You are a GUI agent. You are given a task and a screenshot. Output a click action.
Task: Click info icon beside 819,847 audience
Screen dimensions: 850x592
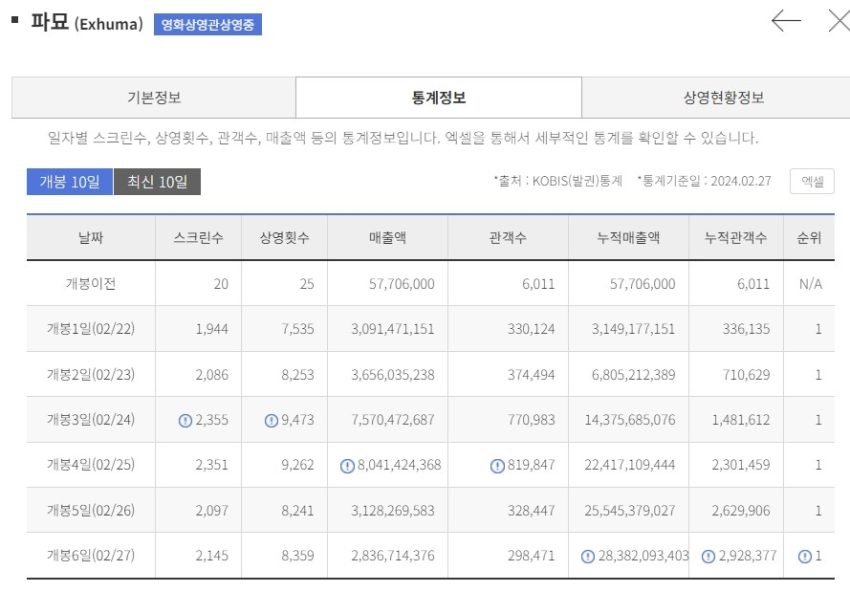pyautogui.click(x=497, y=466)
